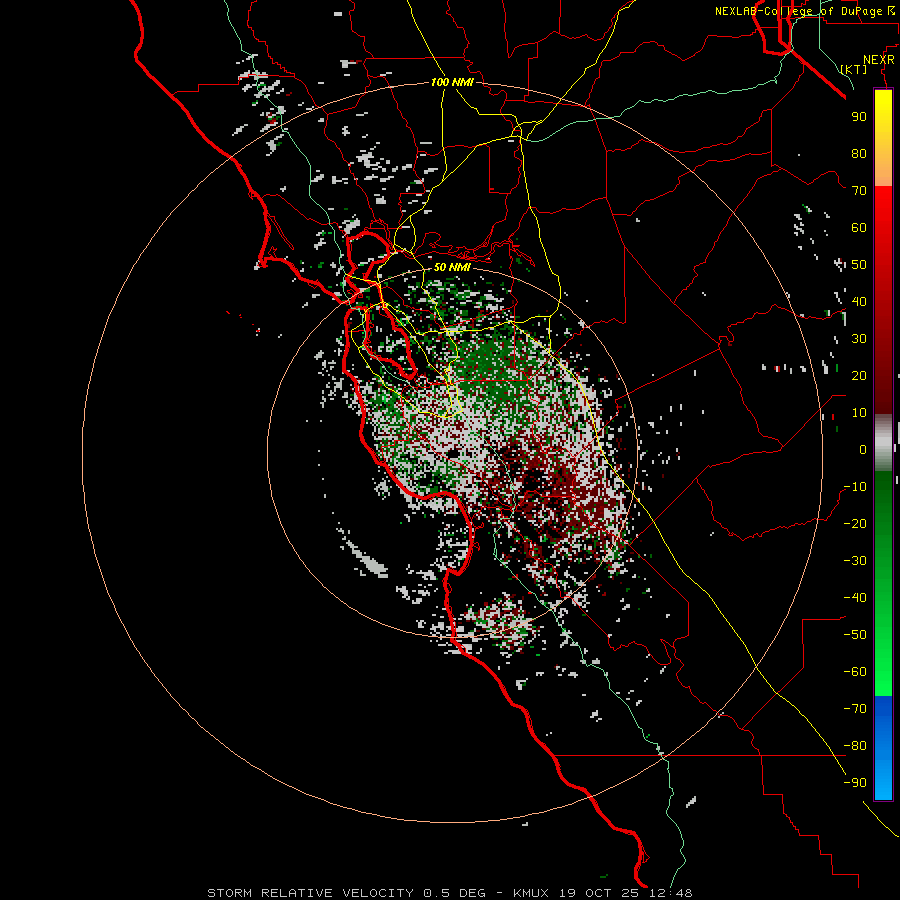
Task: Click the -50 scale label
Action: coord(855,635)
